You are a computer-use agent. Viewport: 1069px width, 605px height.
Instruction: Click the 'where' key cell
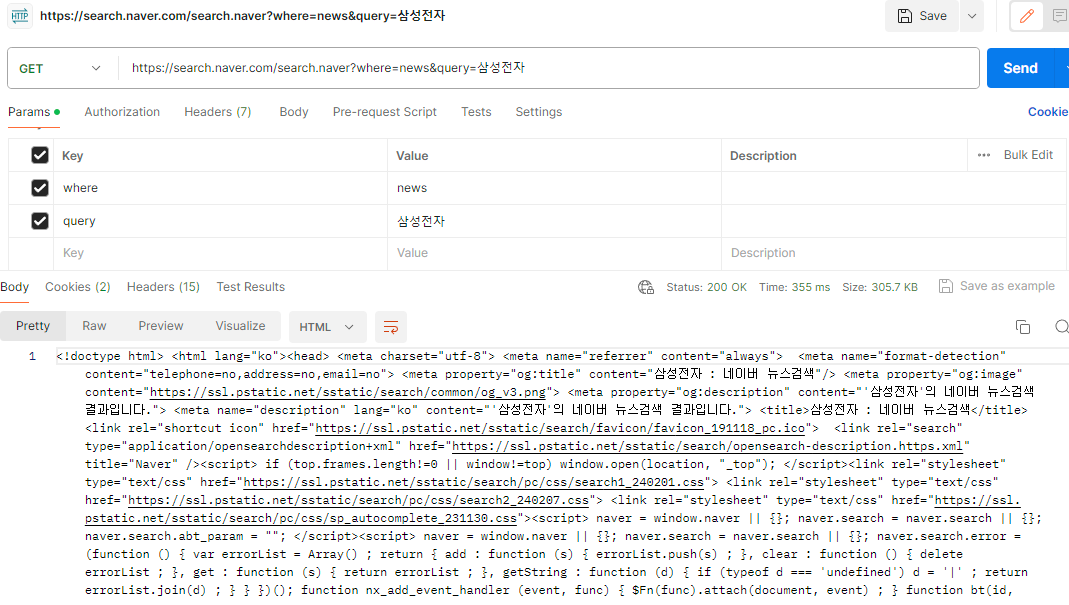221,188
